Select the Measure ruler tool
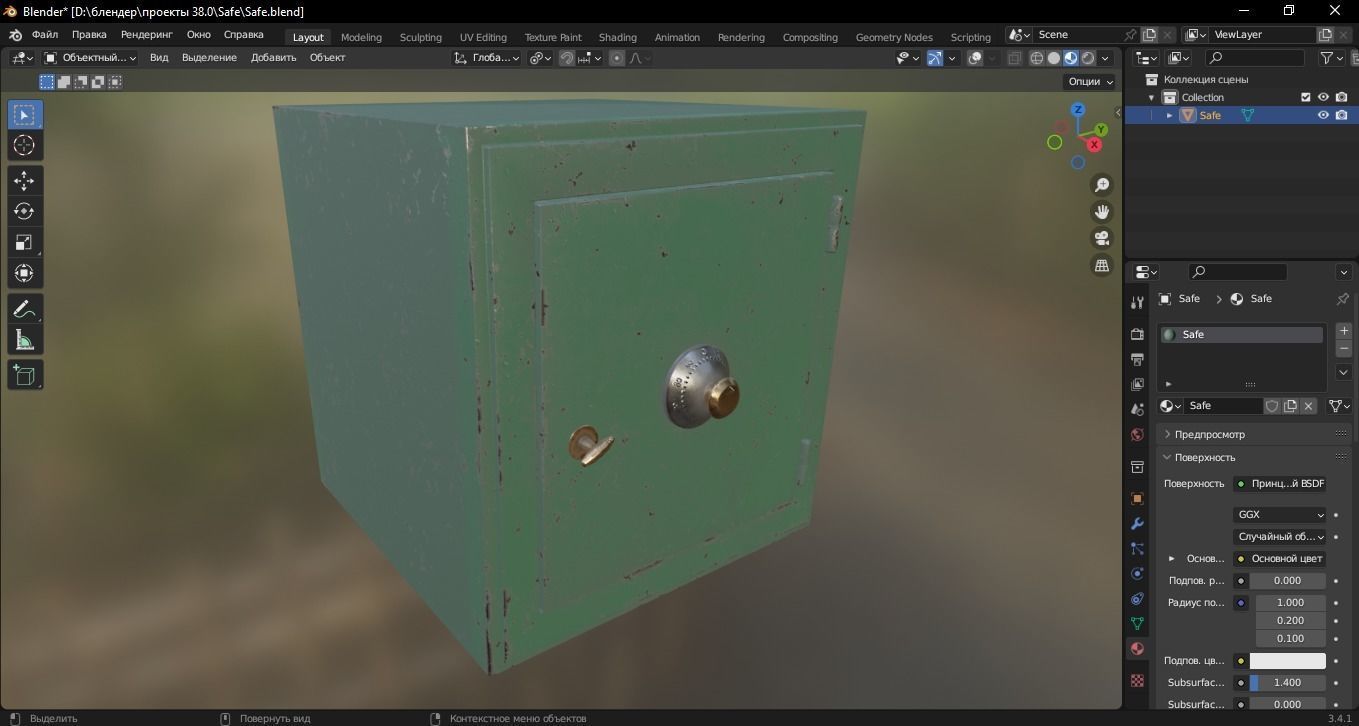Image resolution: width=1359 pixels, height=726 pixels. (25, 340)
